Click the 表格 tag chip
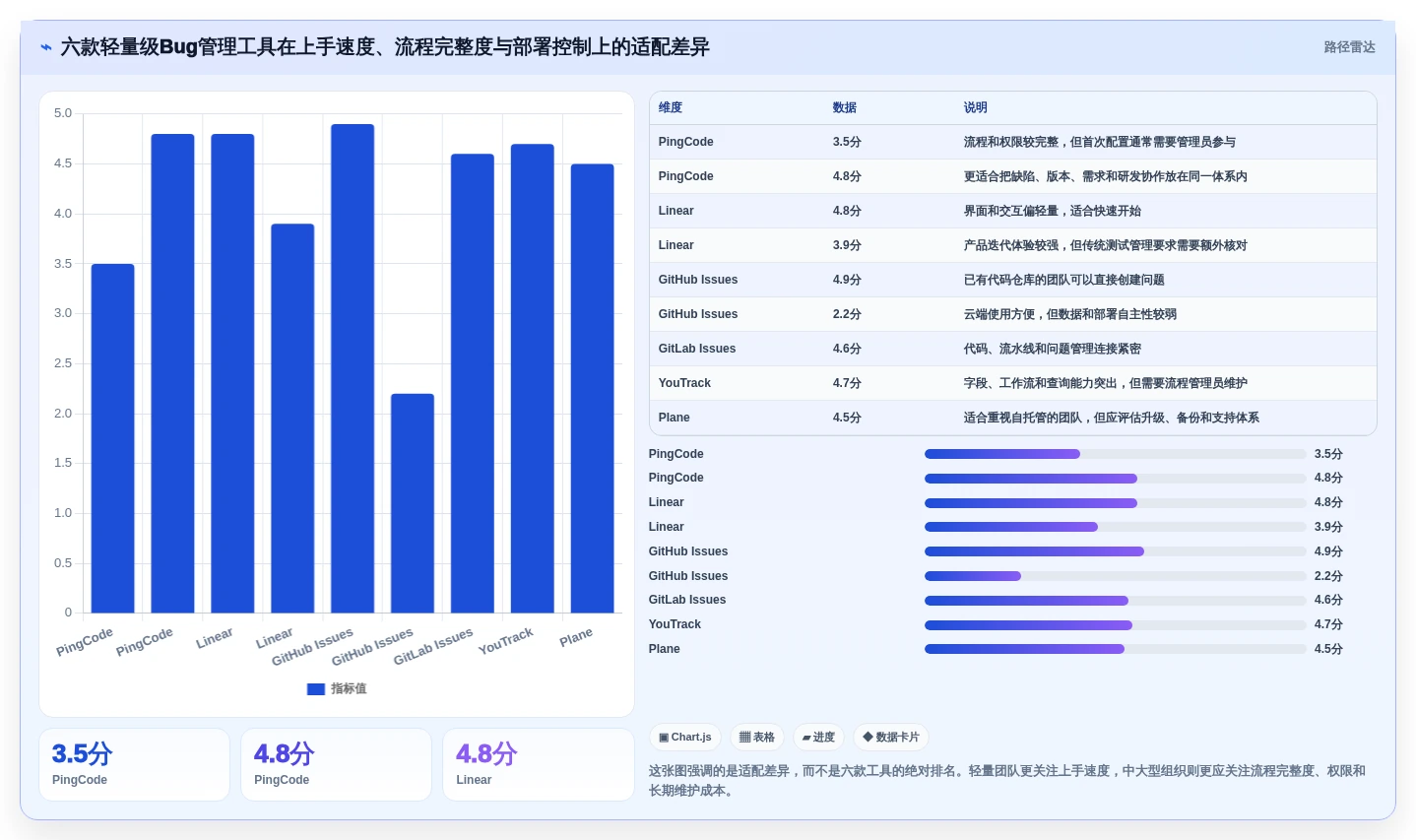1416x840 pixels. 757,737
